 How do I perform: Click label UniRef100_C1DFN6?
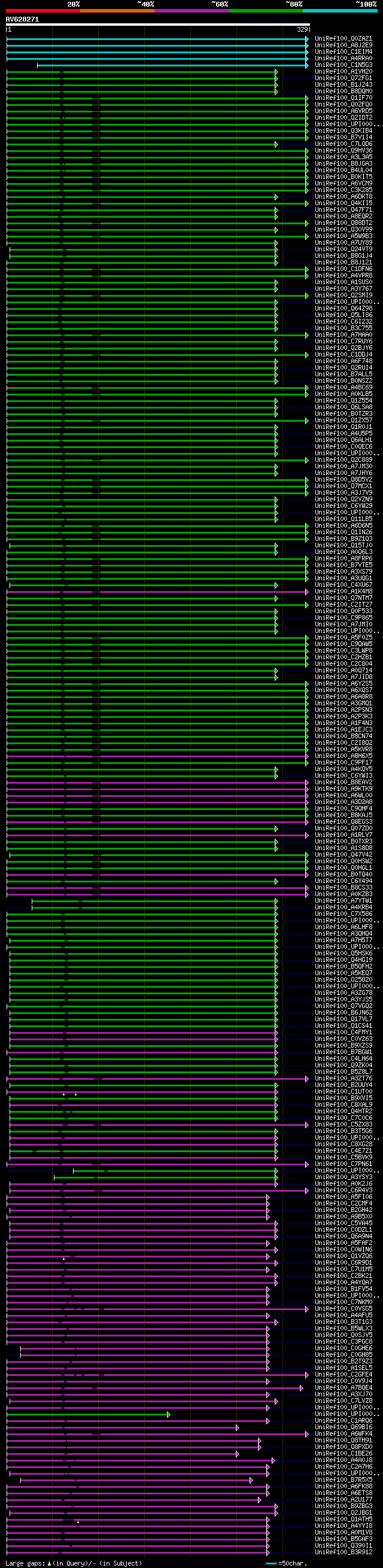[344, 269]
